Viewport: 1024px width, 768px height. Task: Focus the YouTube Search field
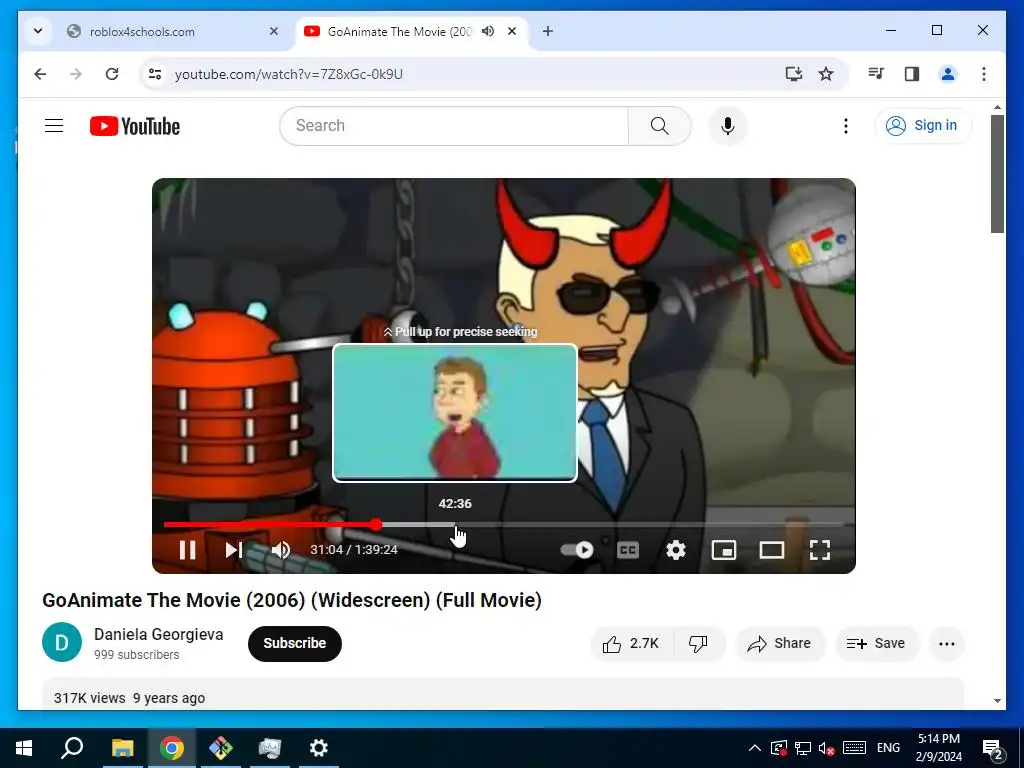point(454,126)
